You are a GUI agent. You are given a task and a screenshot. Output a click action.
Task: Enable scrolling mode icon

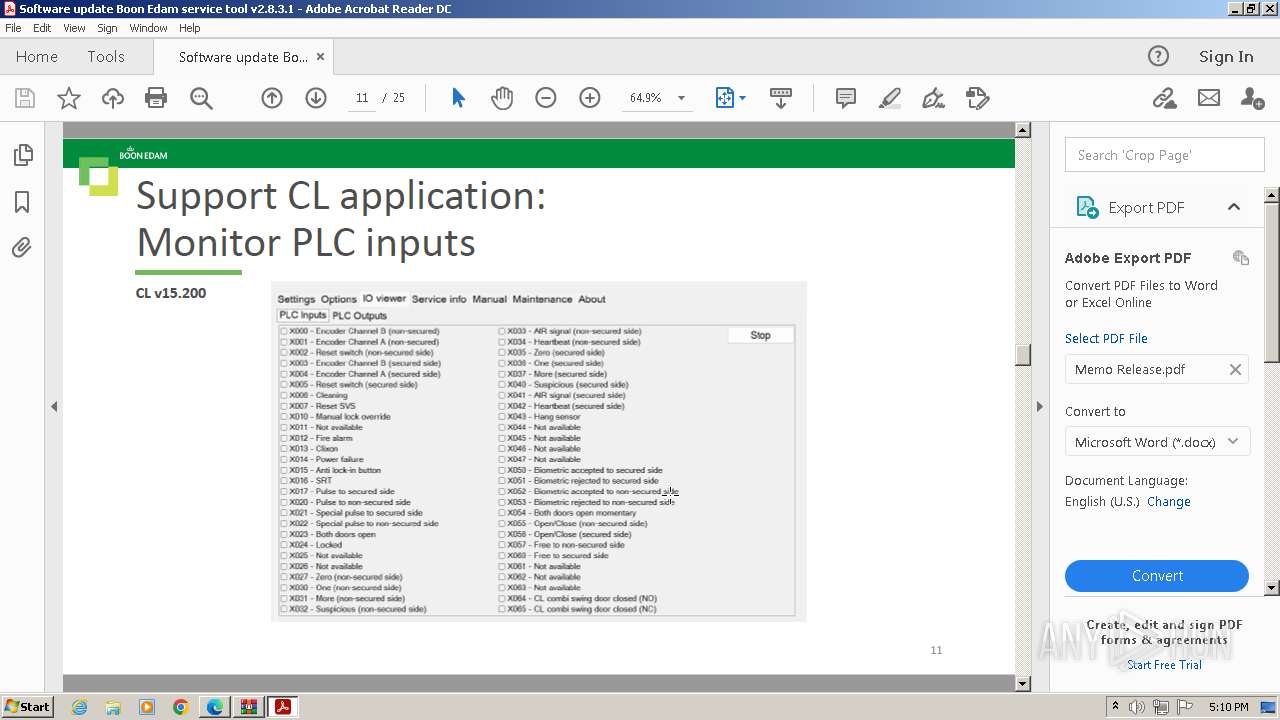point(781,98)
